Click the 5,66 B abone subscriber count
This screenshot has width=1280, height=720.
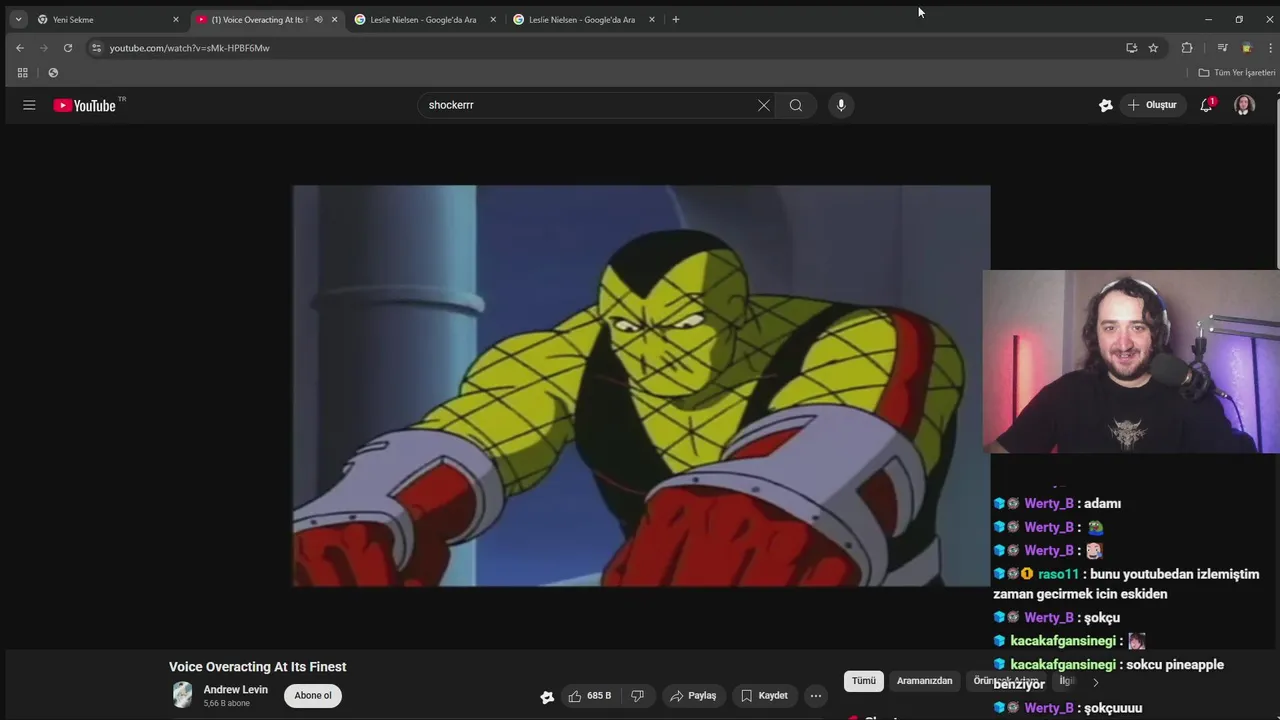pos(227,704)
